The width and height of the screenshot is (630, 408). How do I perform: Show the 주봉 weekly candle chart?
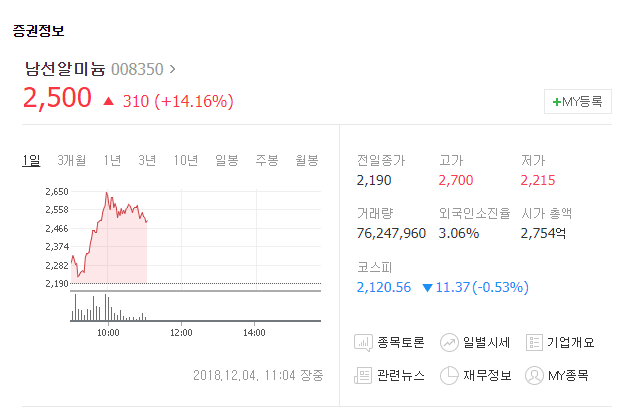click(x=267, y=160)
